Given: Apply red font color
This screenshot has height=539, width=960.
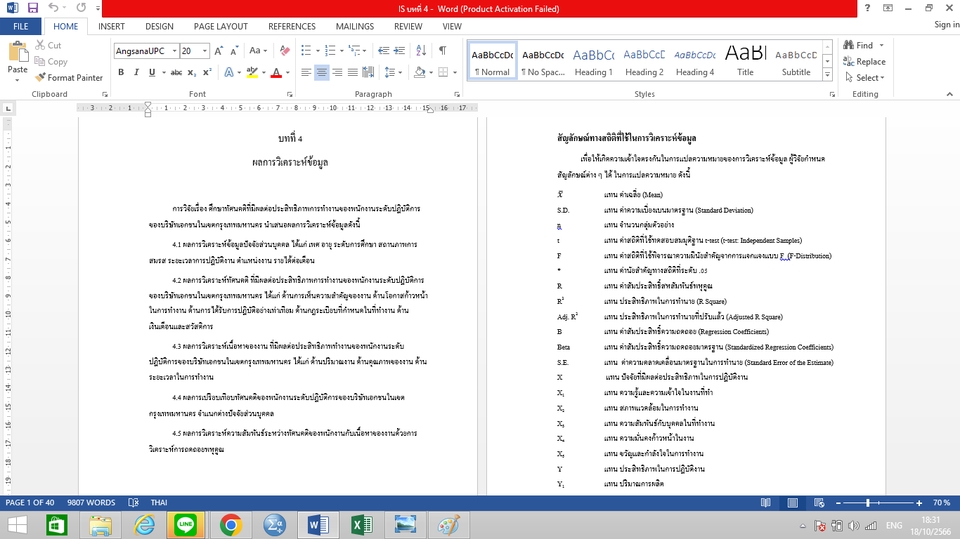Looking at the screenshot, I should [276, 72].
